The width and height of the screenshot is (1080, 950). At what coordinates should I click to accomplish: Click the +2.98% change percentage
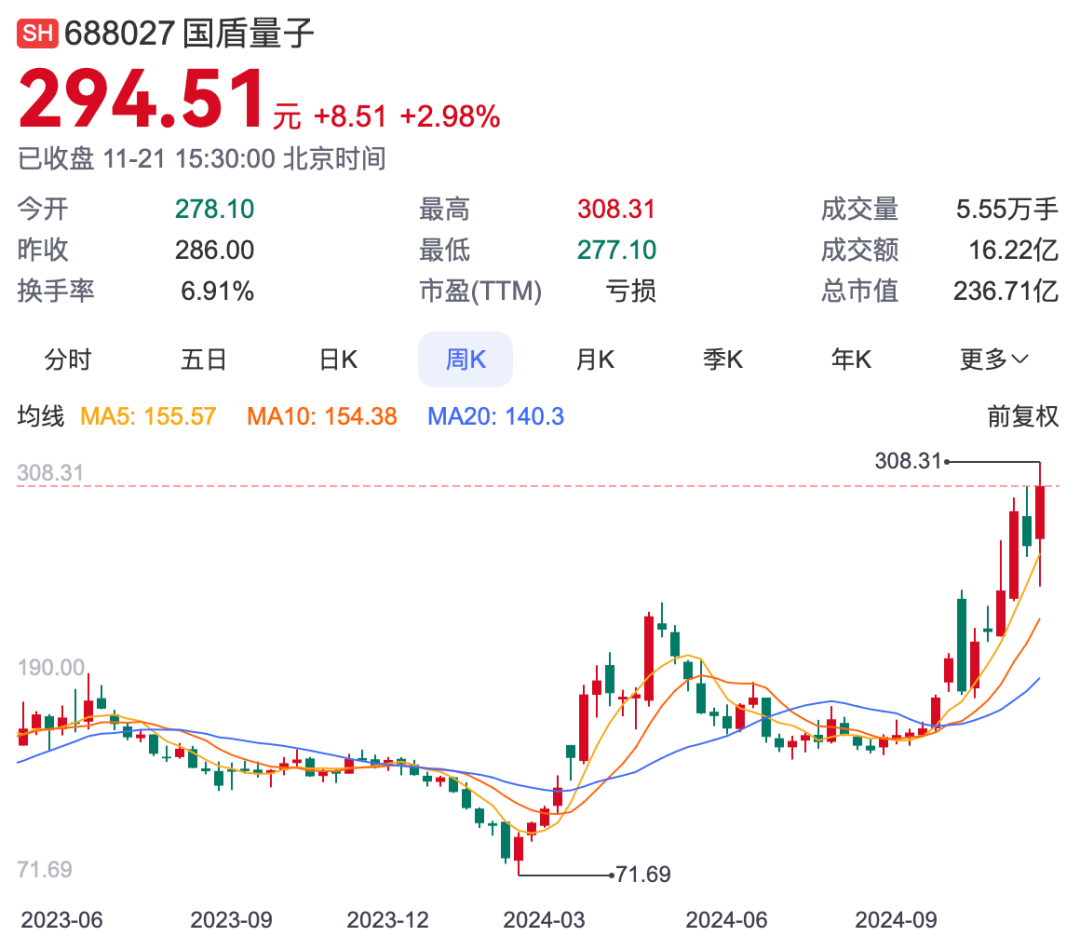tap(450, 116)
